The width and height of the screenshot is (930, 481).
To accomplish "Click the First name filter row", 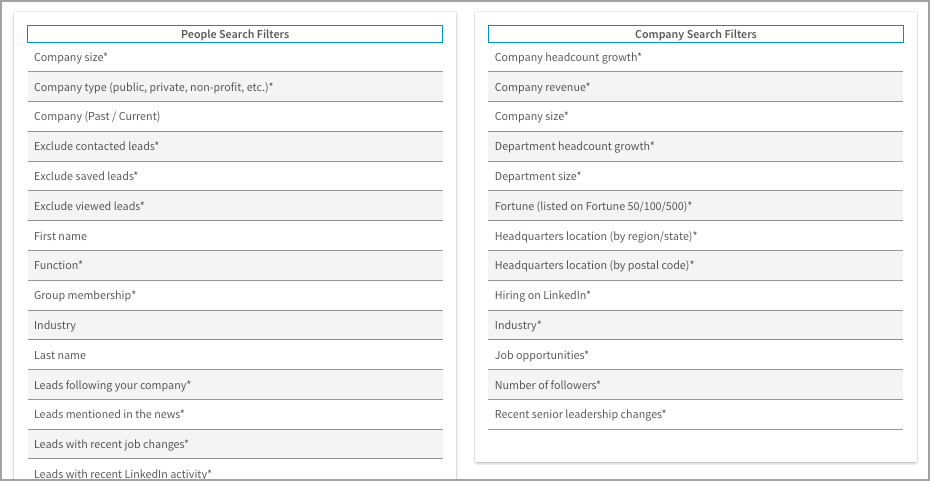I will [61, 236].
